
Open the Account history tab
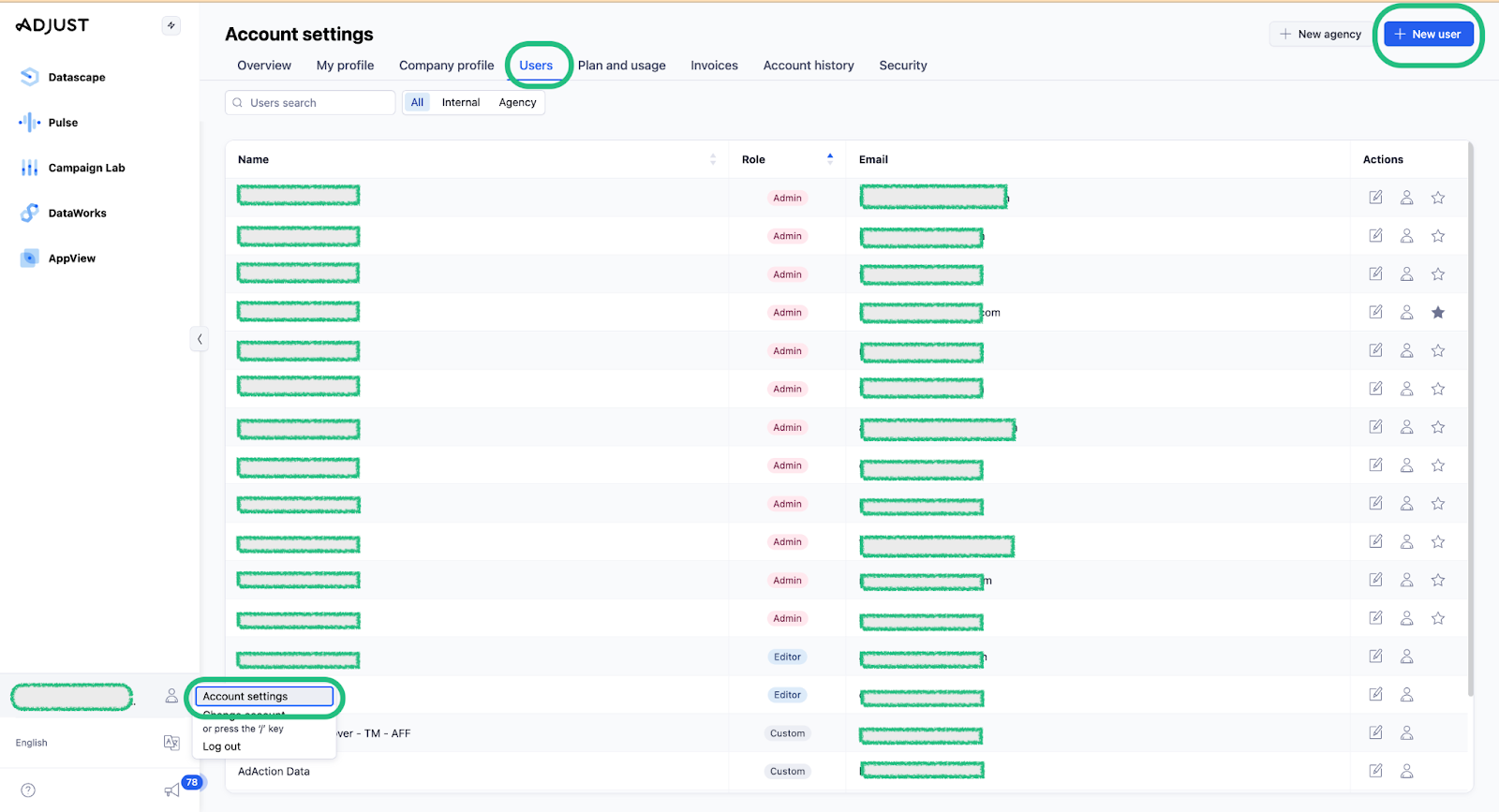[809, 66]
